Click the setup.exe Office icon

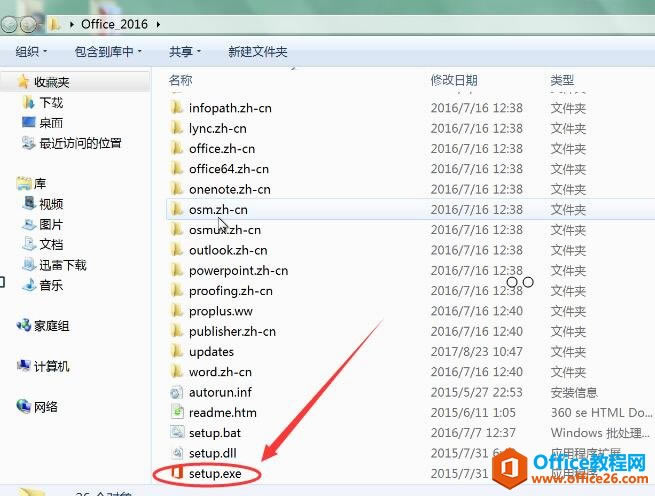tap(177, 473)
